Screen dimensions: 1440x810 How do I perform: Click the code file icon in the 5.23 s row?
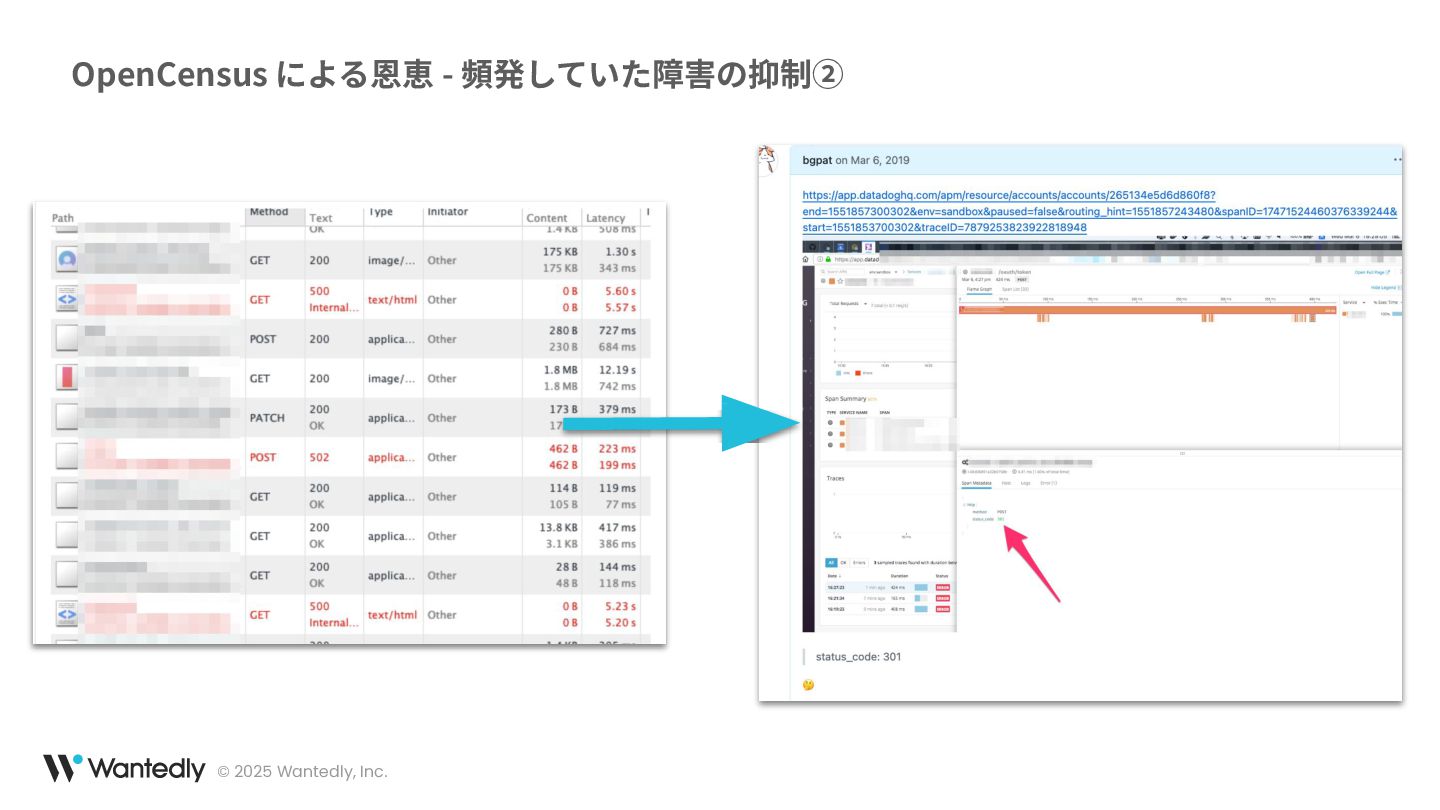(67, 614)
